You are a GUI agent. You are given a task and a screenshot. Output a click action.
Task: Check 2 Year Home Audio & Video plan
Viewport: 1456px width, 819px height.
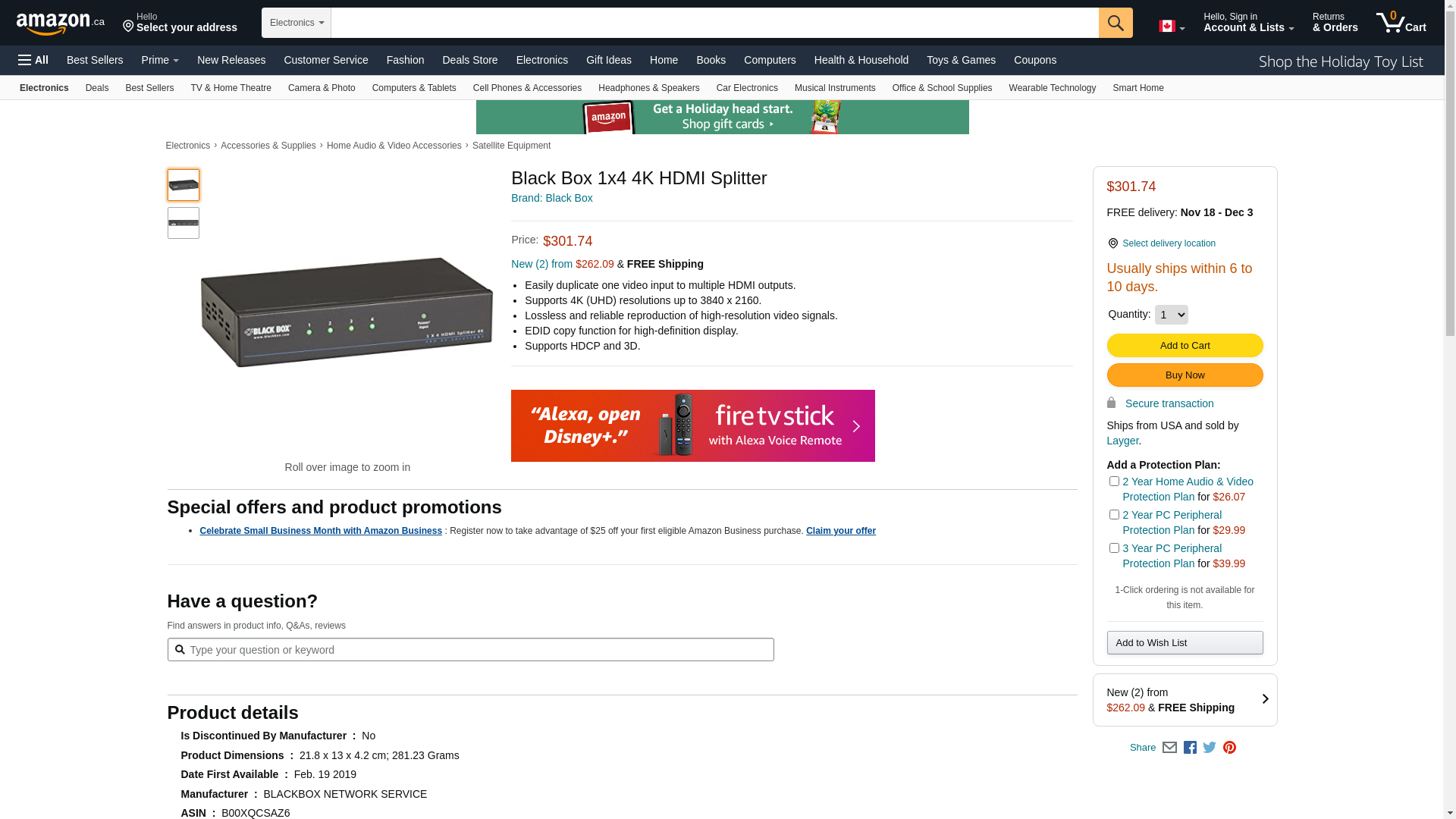pos(1114,482)
